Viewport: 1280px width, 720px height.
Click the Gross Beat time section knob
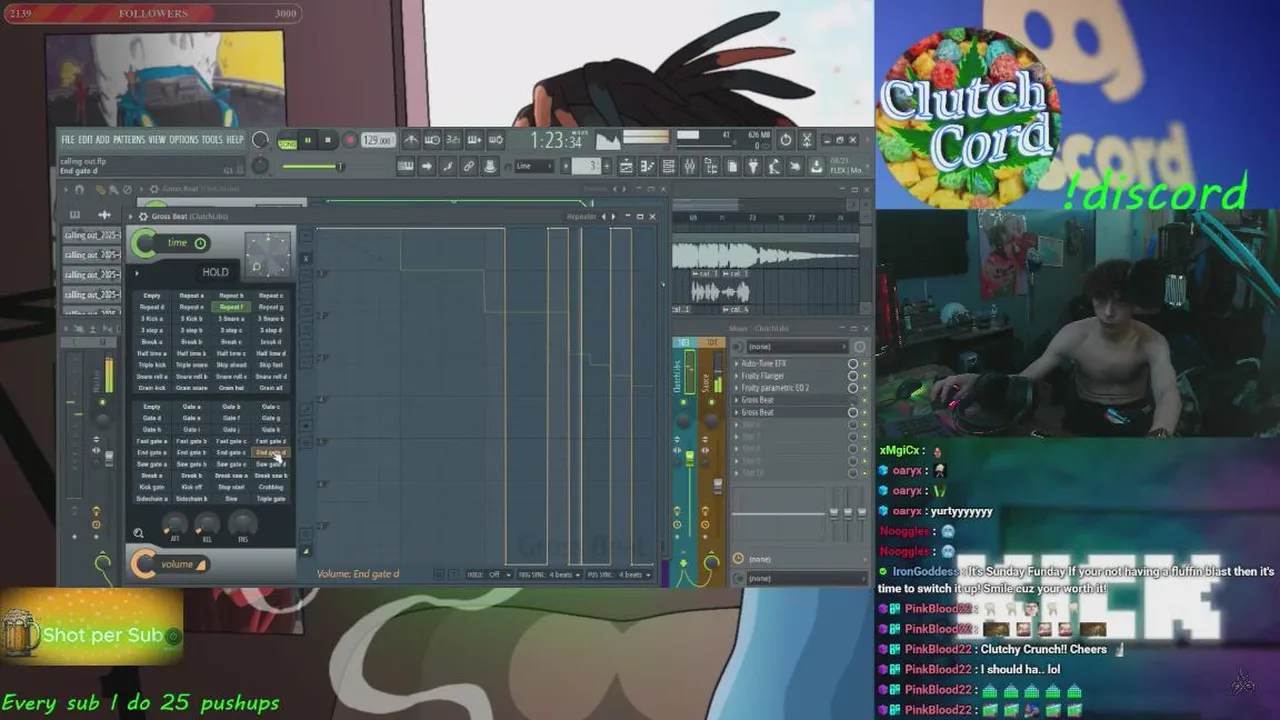pos(144,243)
